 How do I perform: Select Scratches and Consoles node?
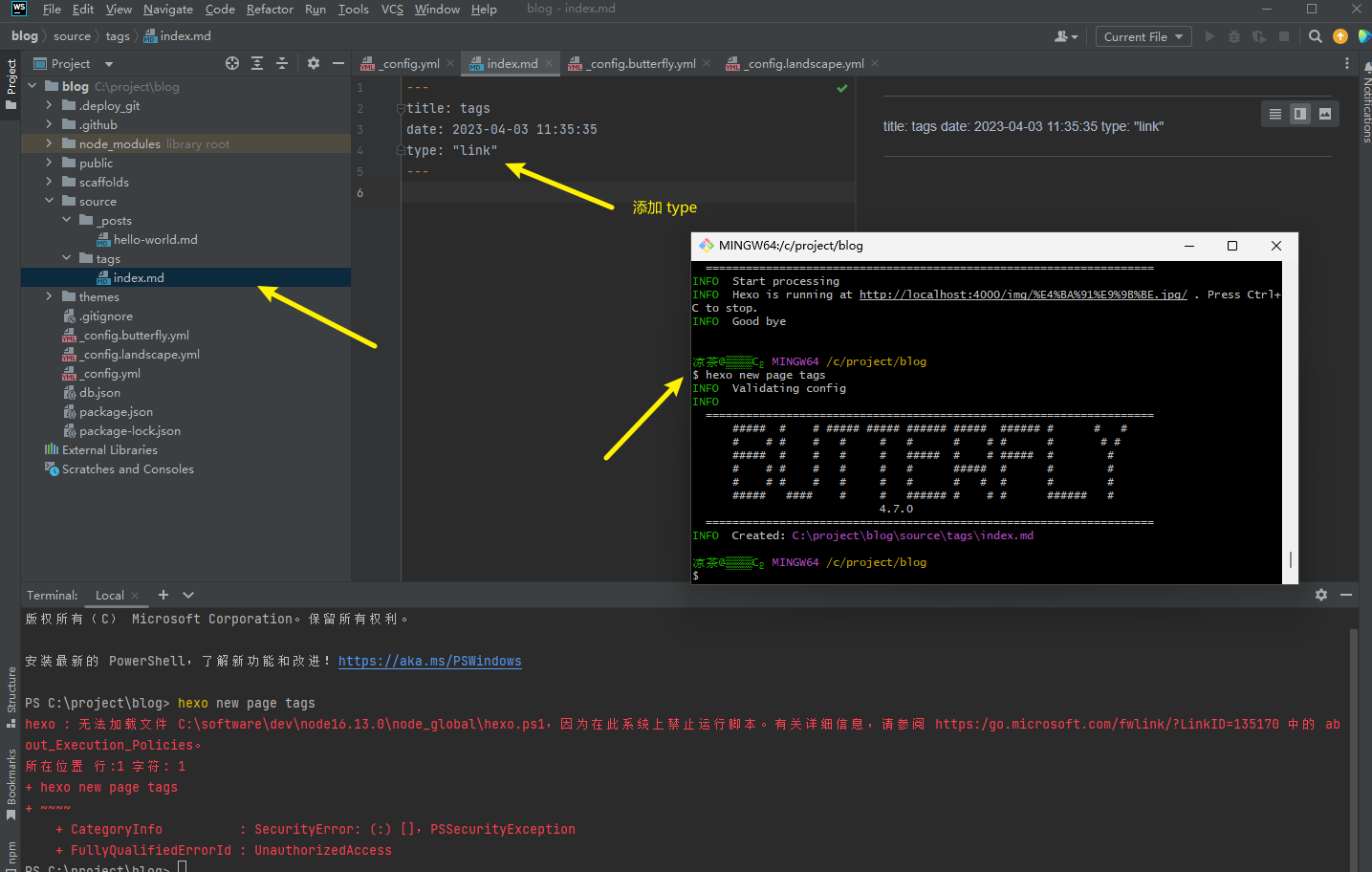pyautogui.click(x=127, y=469)
